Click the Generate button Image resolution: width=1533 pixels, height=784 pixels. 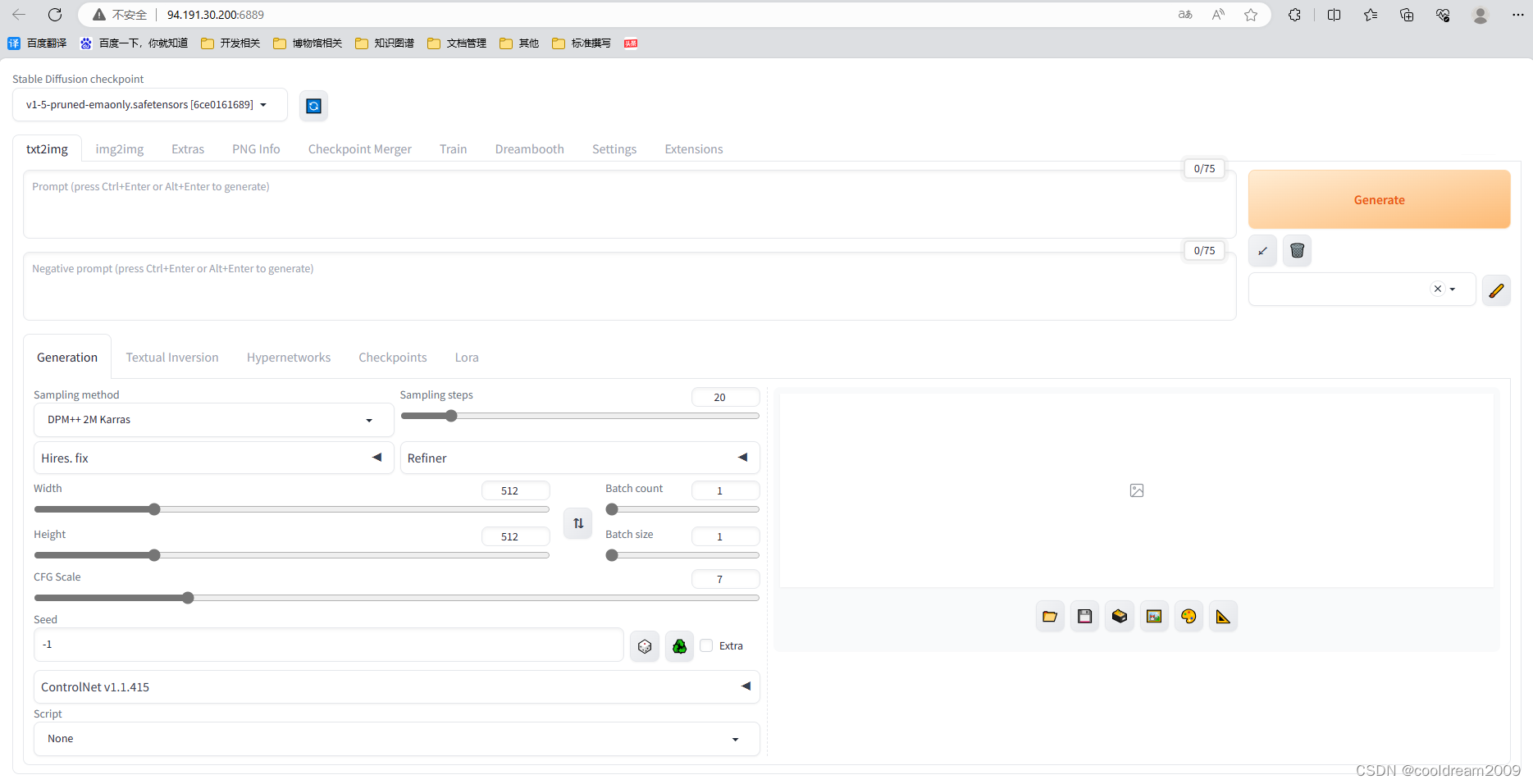1379,199
